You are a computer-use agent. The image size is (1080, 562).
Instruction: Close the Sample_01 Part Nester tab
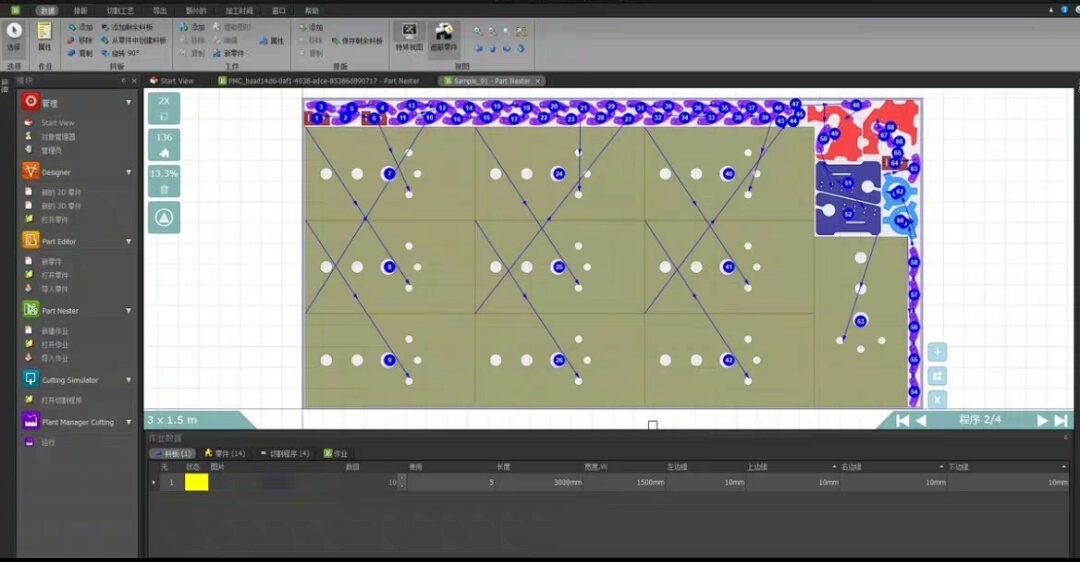click(538, 81)
